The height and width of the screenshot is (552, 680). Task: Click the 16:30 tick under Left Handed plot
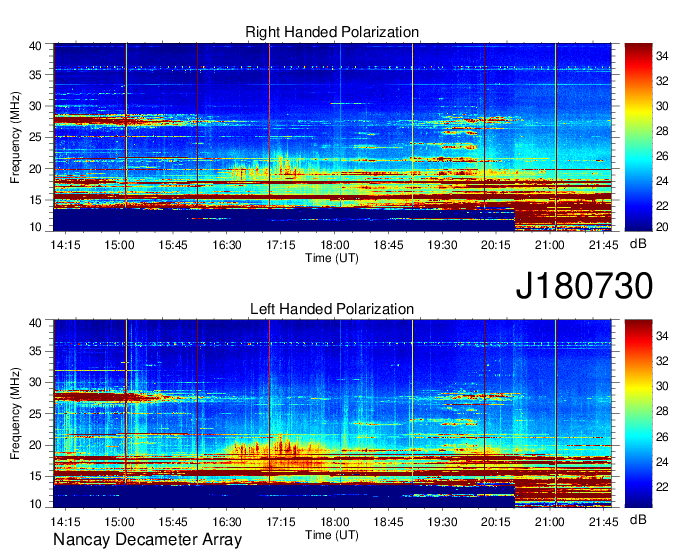click(x=227, y=522)
